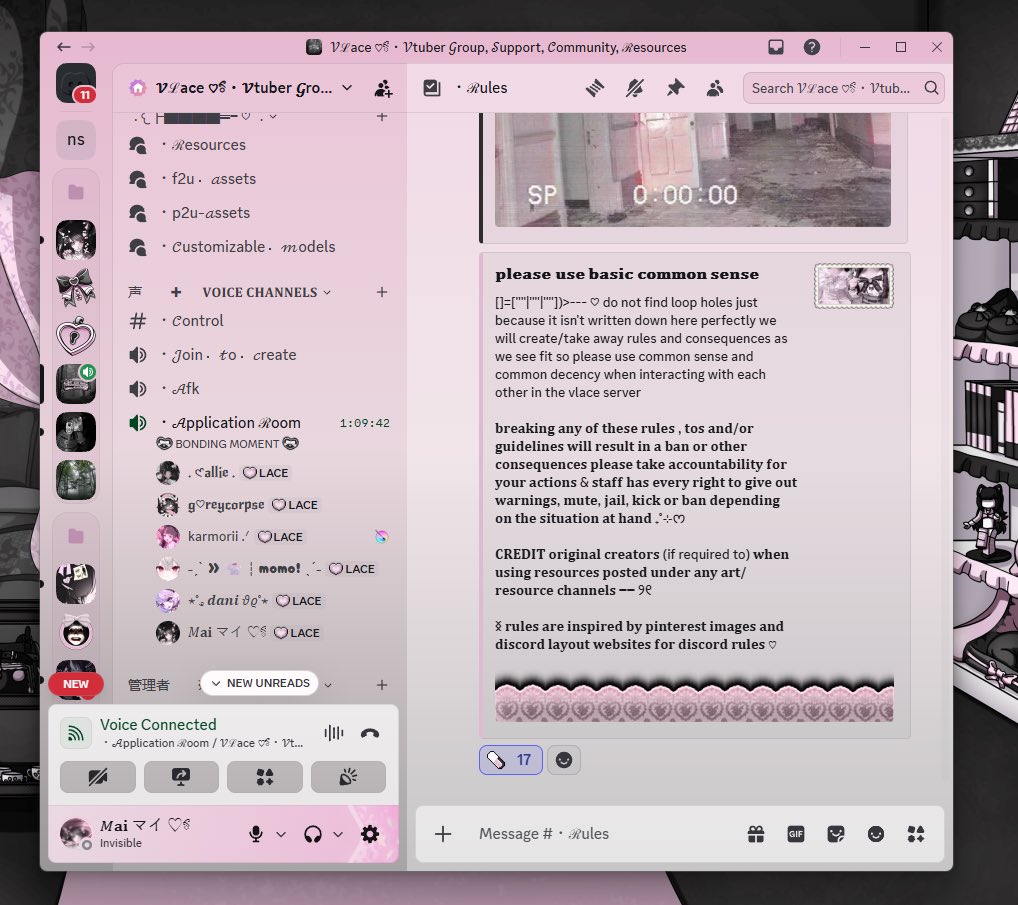Open the Threads icon in channel header
Image resolution: width=1018 pixels, height=905 pixels.
coord(595,88)
